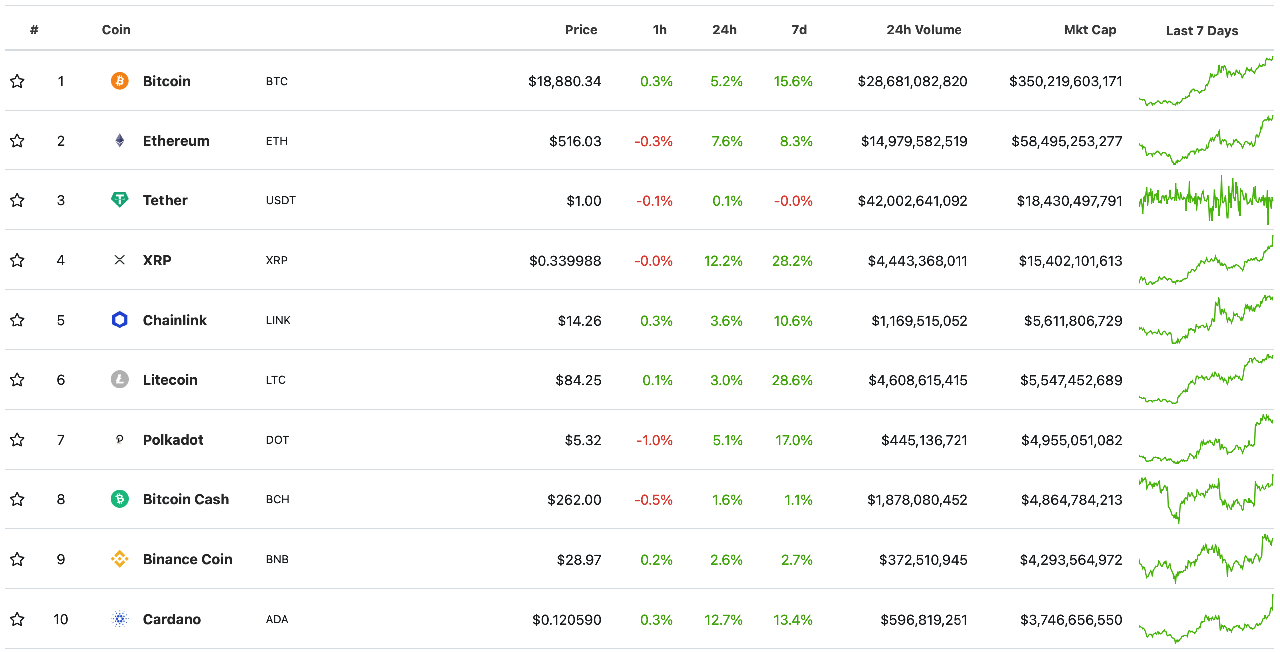This screenshot has width=1280, height=652.
Task: Open the Chainlink coin page link
Action: (175, 320)
